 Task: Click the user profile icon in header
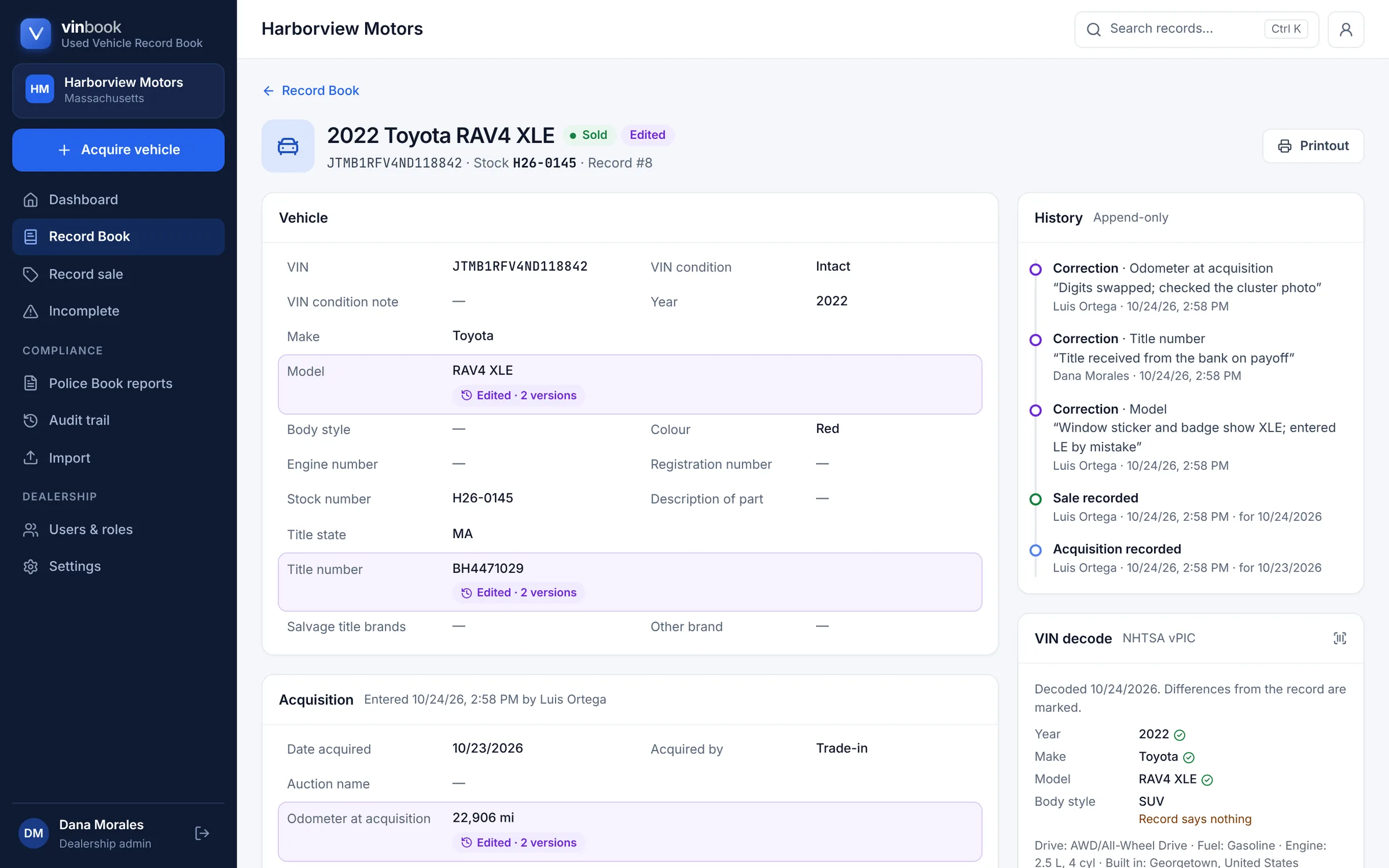[x=1346, y=29]
